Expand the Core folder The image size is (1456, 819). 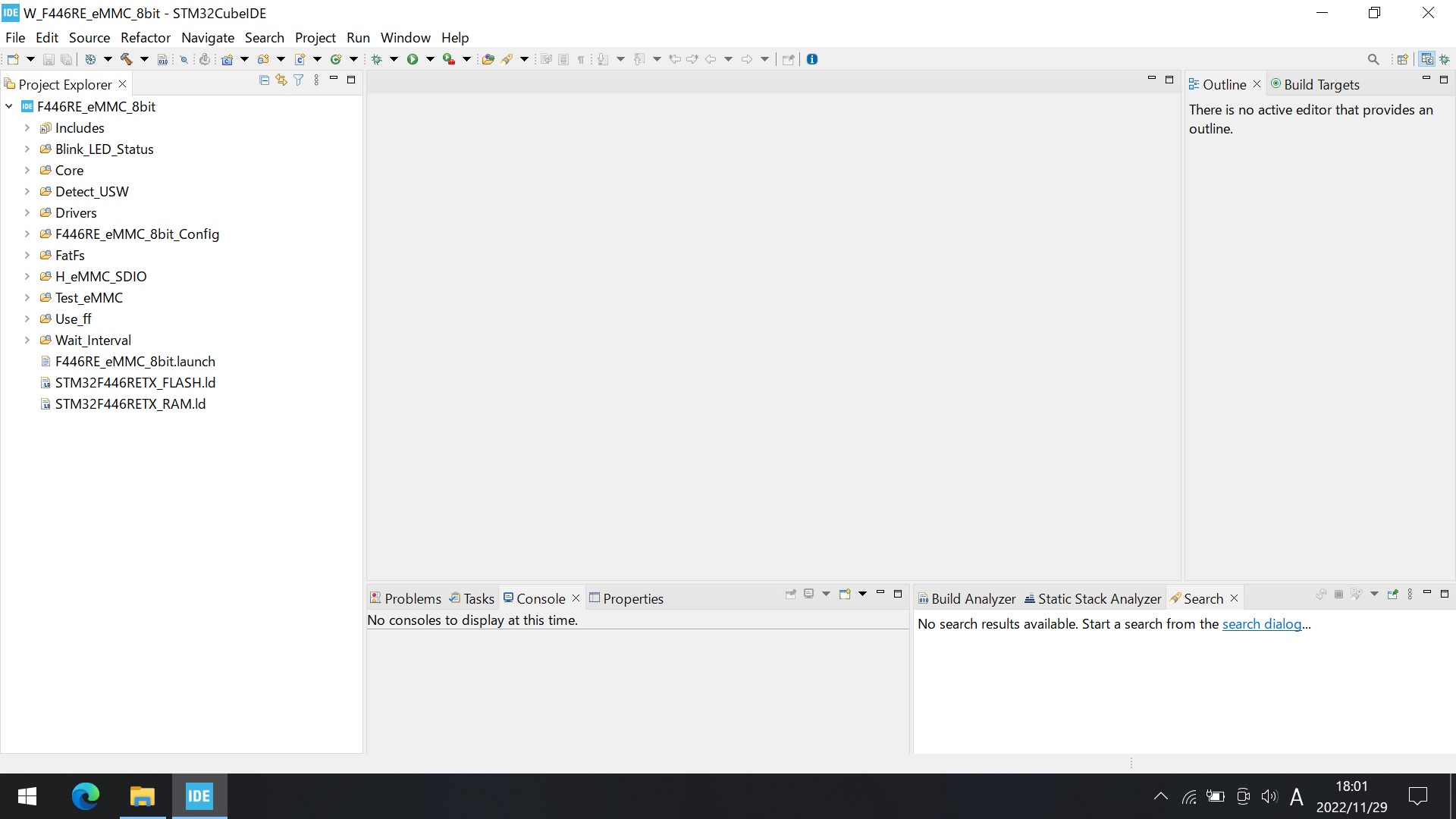click(x=27, y=171)
